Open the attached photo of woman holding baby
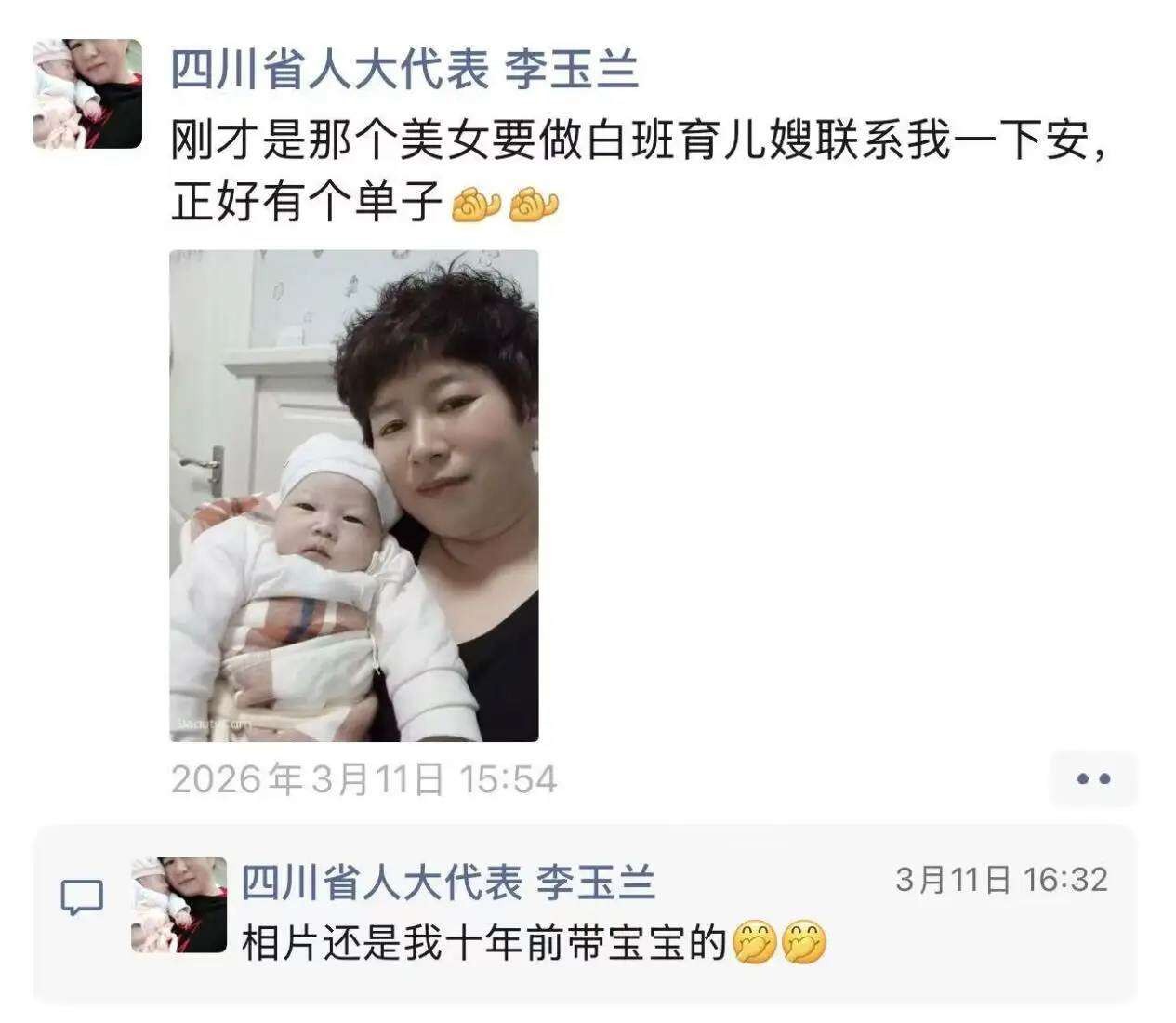Screen dimensions: 1176x1023 click(x=354, y=496)
